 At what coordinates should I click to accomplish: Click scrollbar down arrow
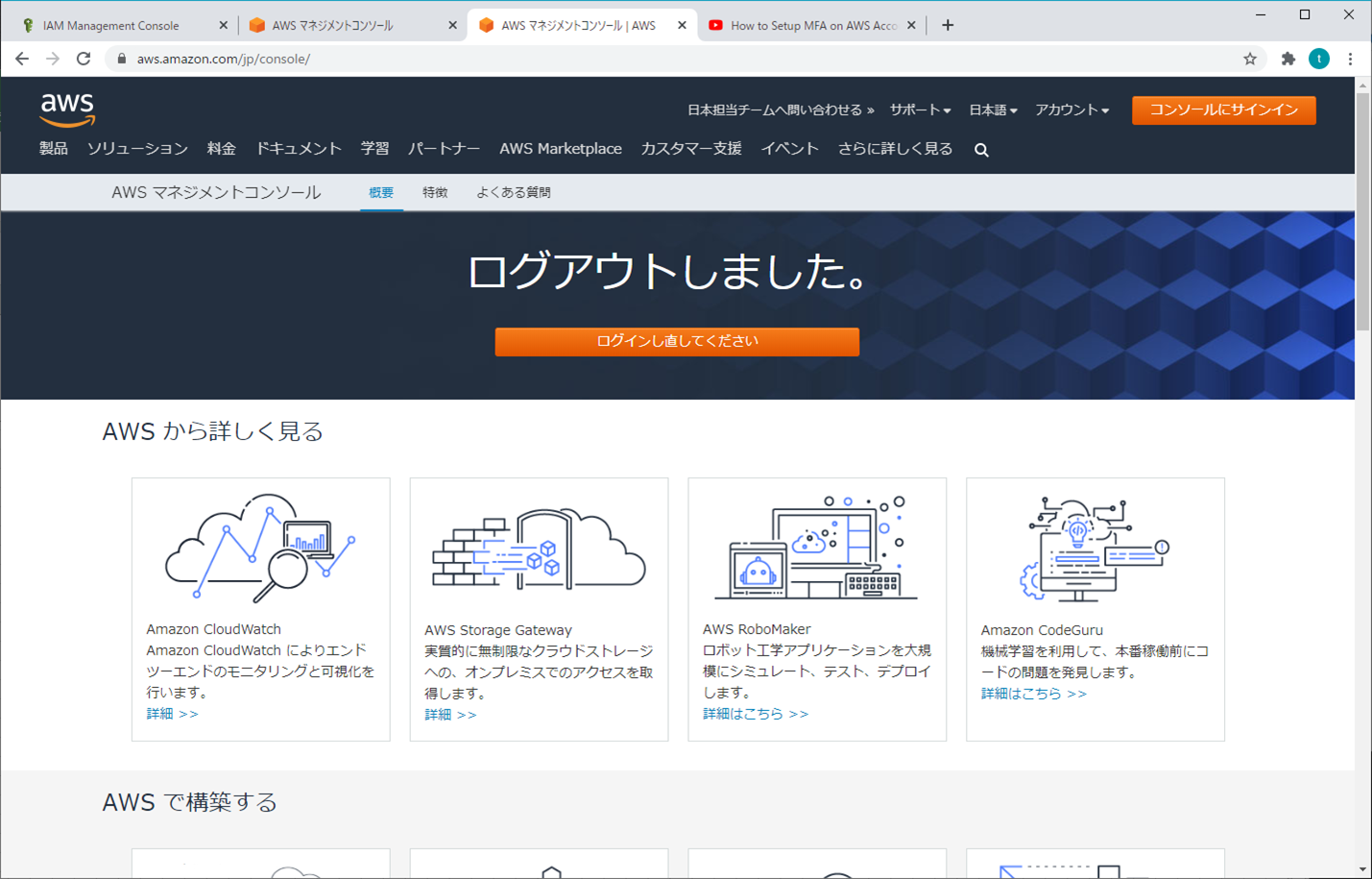click(x=1363, y=870)
